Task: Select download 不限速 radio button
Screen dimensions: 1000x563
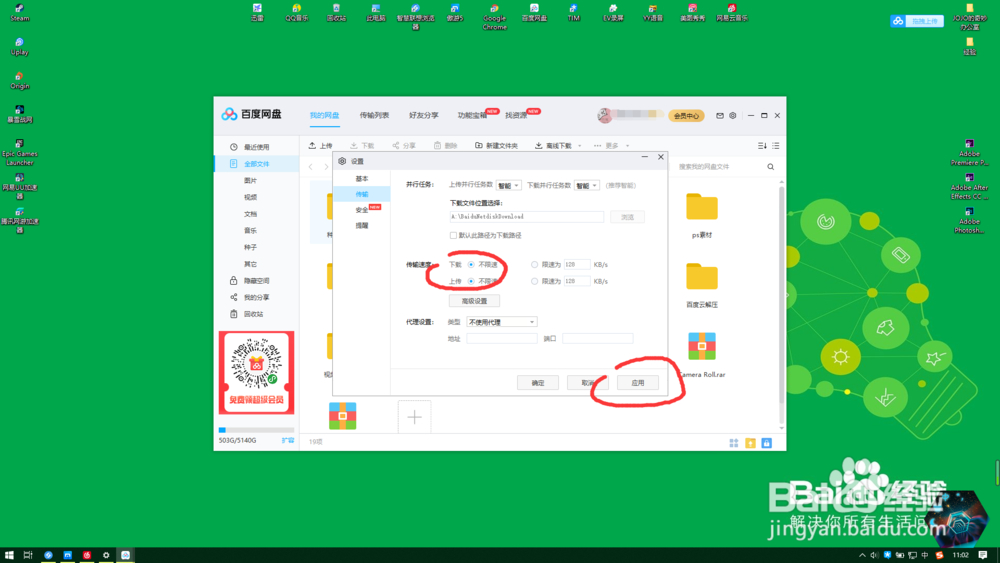Action: tap(471, 265)
